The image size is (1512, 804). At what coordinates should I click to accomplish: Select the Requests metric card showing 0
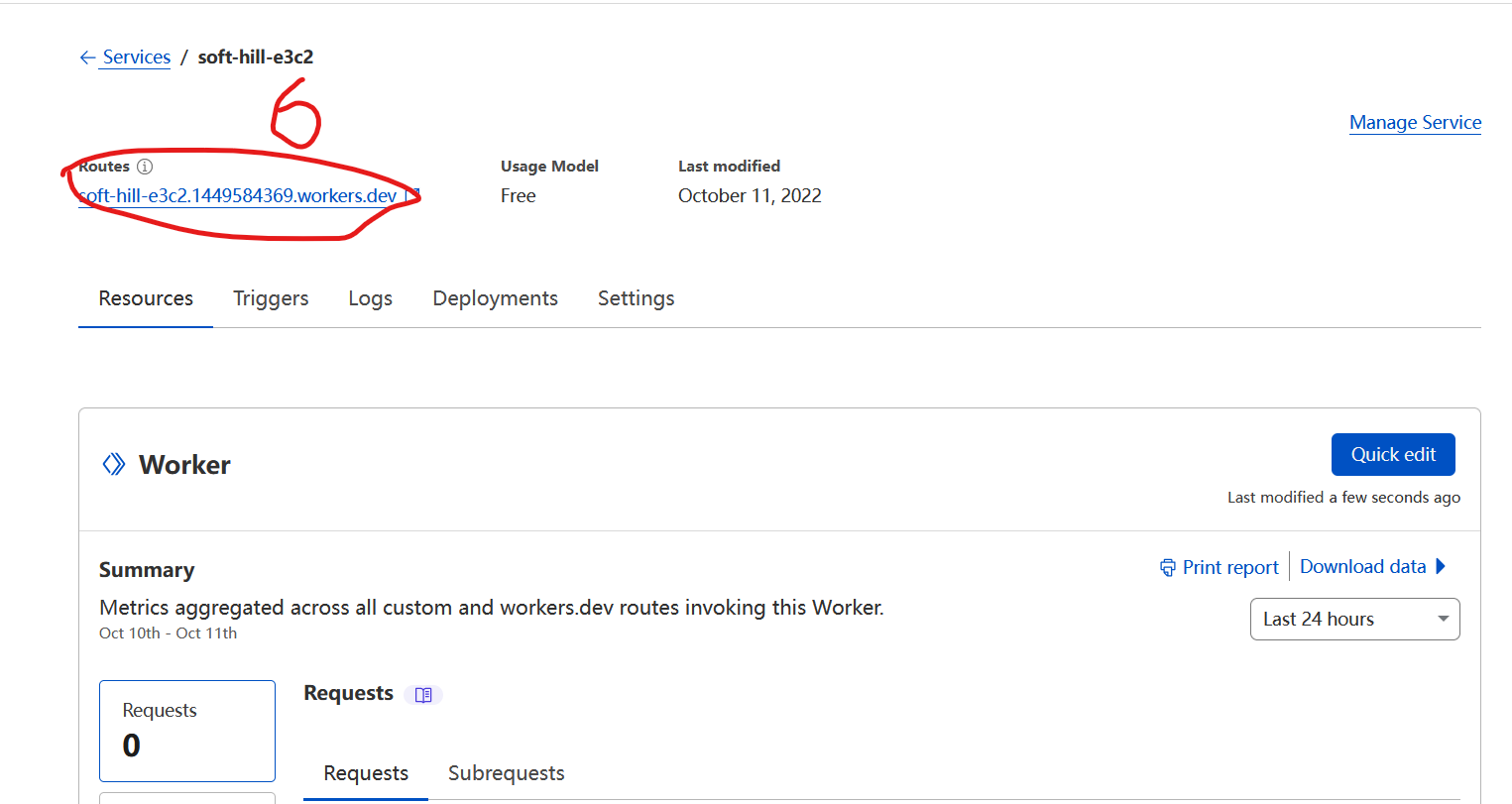[186, 730]
